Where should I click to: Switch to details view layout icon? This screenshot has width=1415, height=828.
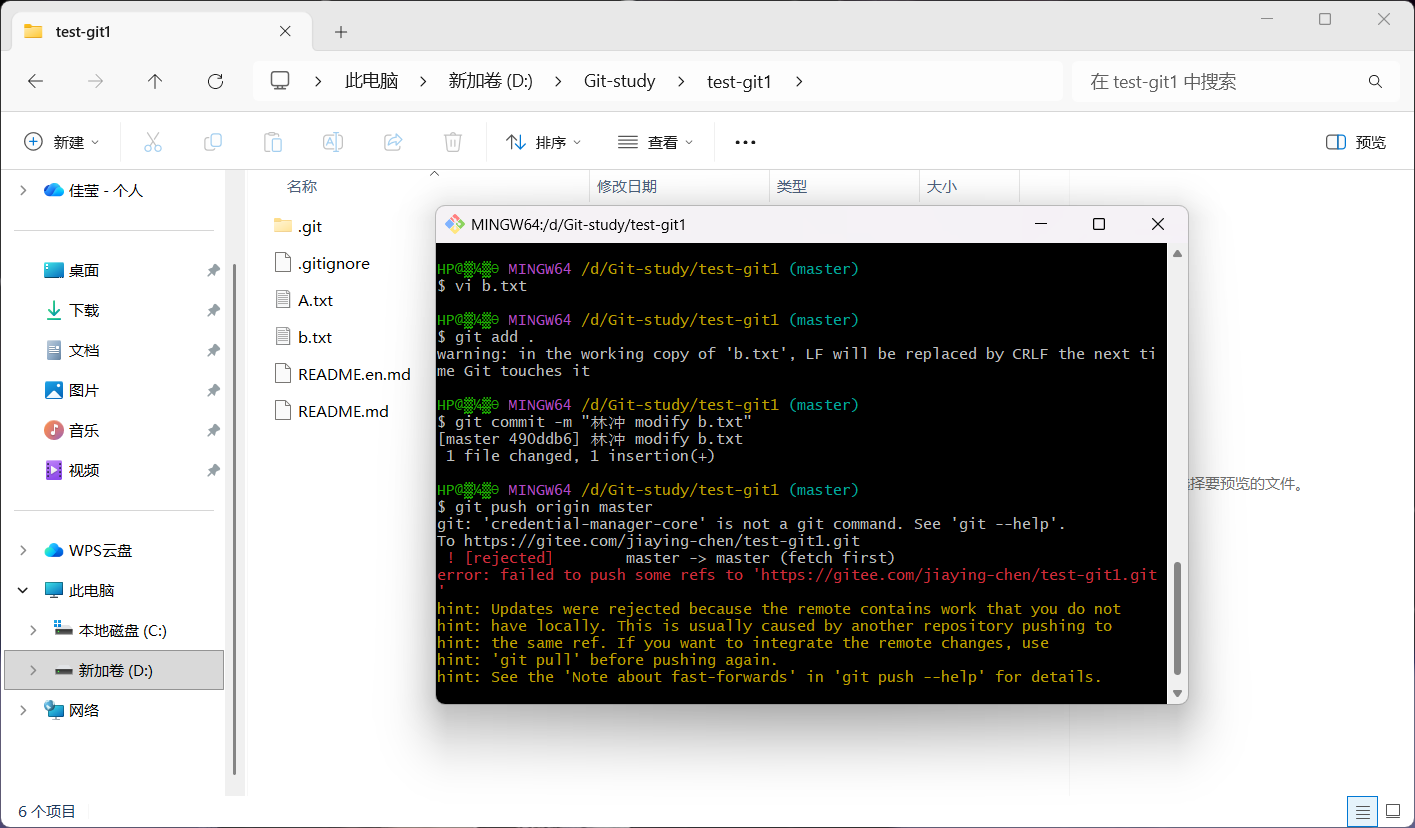pyautogui.click(x=1361, y=811)
